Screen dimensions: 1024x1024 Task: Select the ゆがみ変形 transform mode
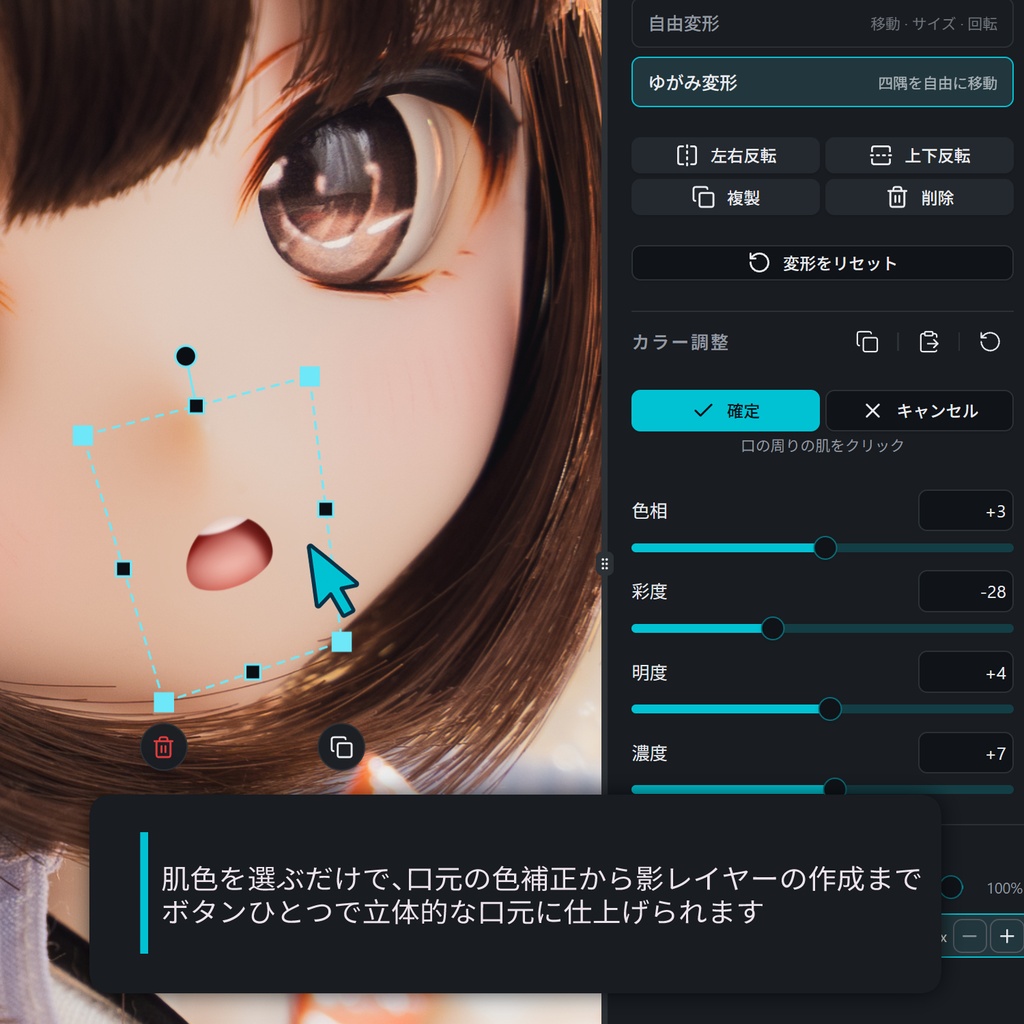(822, 82)
